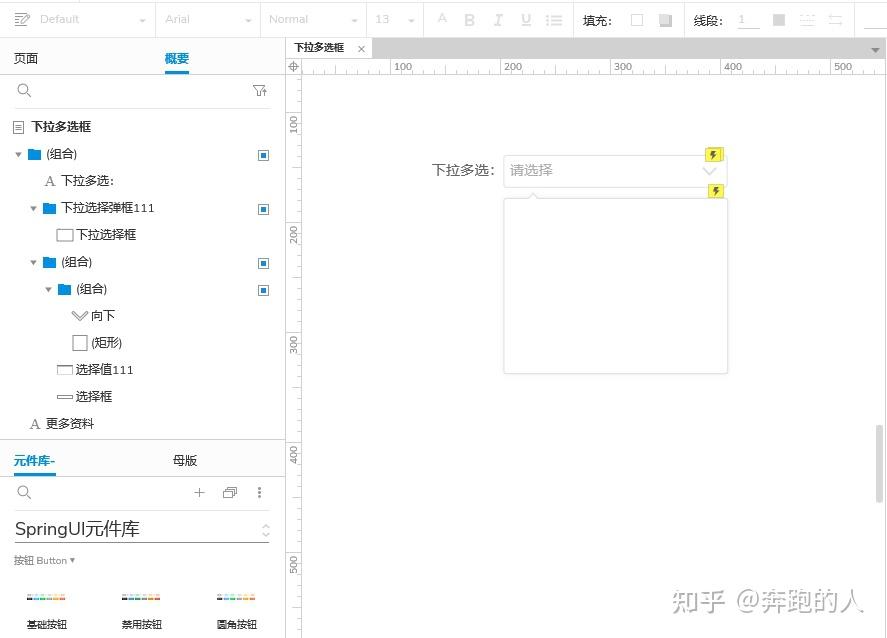The image size is (887, 638).
Task: Click the library copy stack icon
Action: point(230,493)
